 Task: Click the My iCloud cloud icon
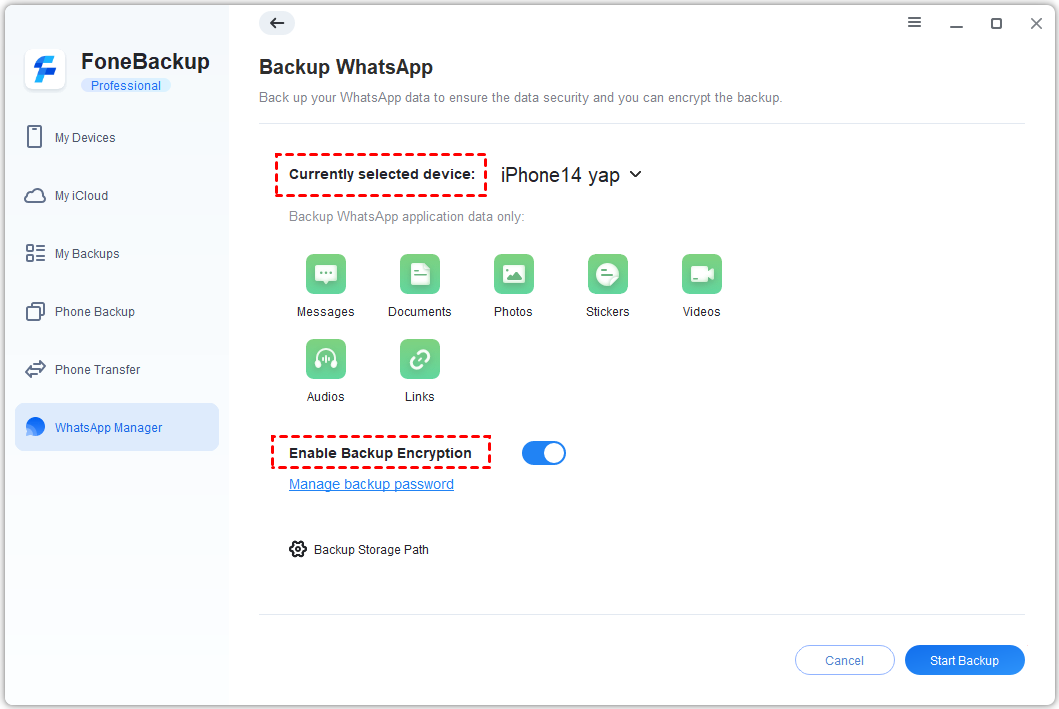[x=35, y=196]
